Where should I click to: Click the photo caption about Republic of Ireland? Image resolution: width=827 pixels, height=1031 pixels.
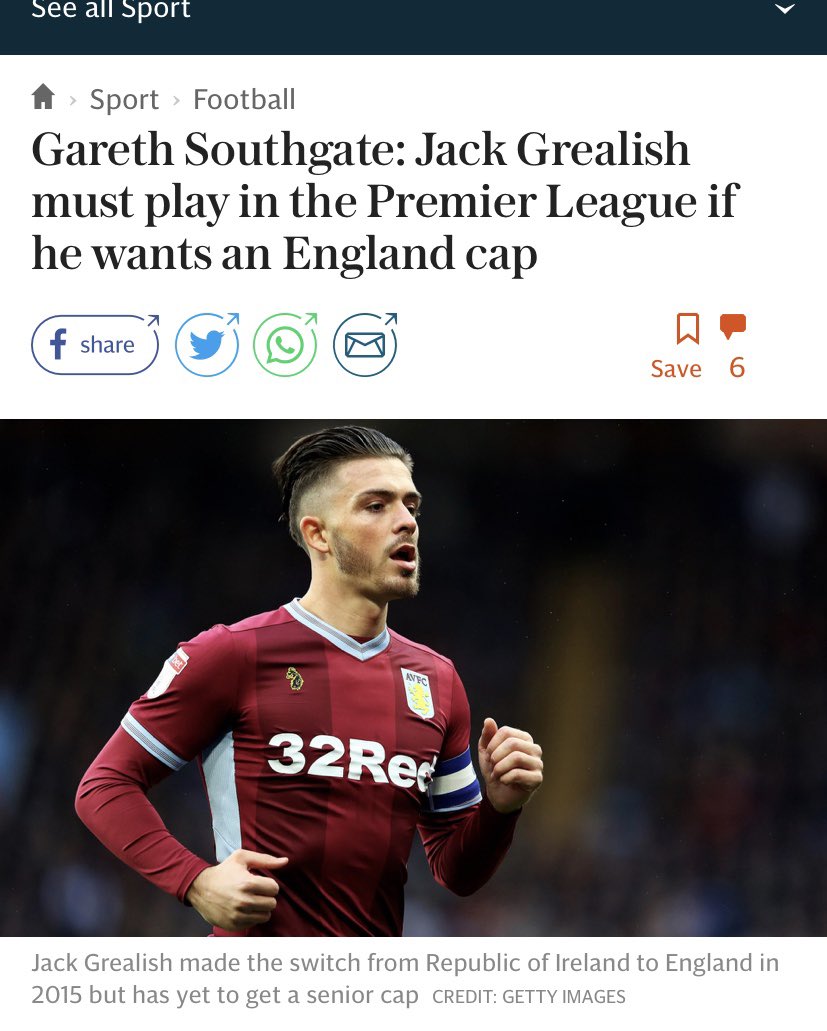pyautogui.click(x=405, y=978)
